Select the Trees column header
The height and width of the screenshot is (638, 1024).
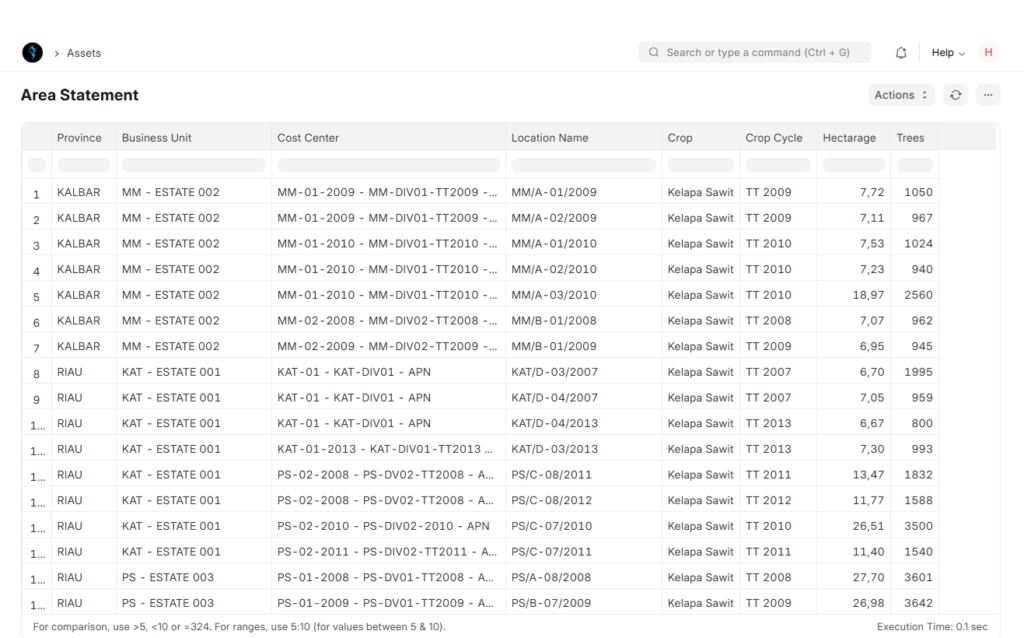[x=910, y=138]
